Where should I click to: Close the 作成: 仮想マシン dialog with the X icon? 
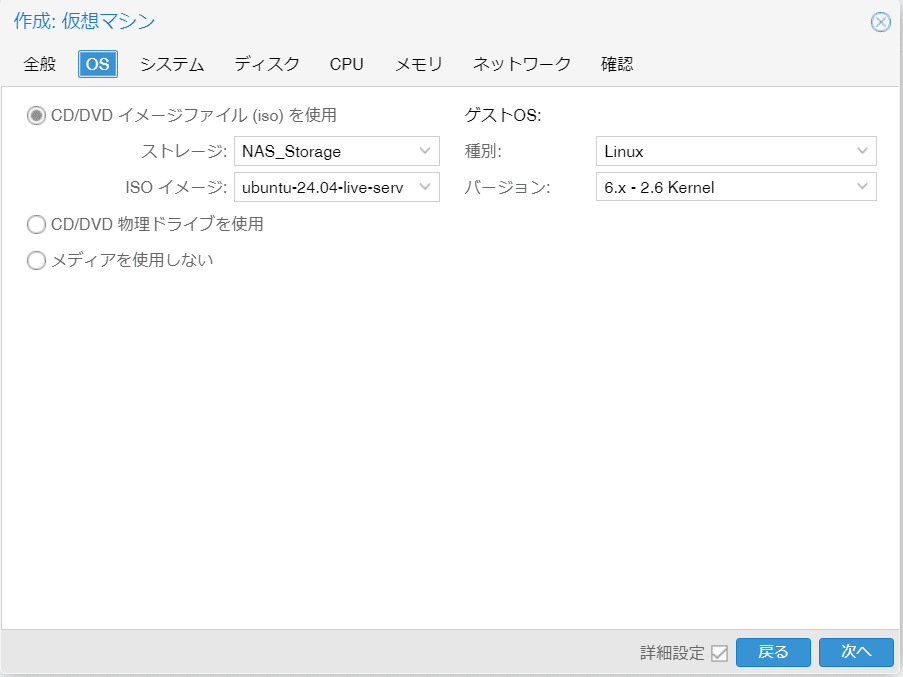pyautogui.click(x=881, y=22)
